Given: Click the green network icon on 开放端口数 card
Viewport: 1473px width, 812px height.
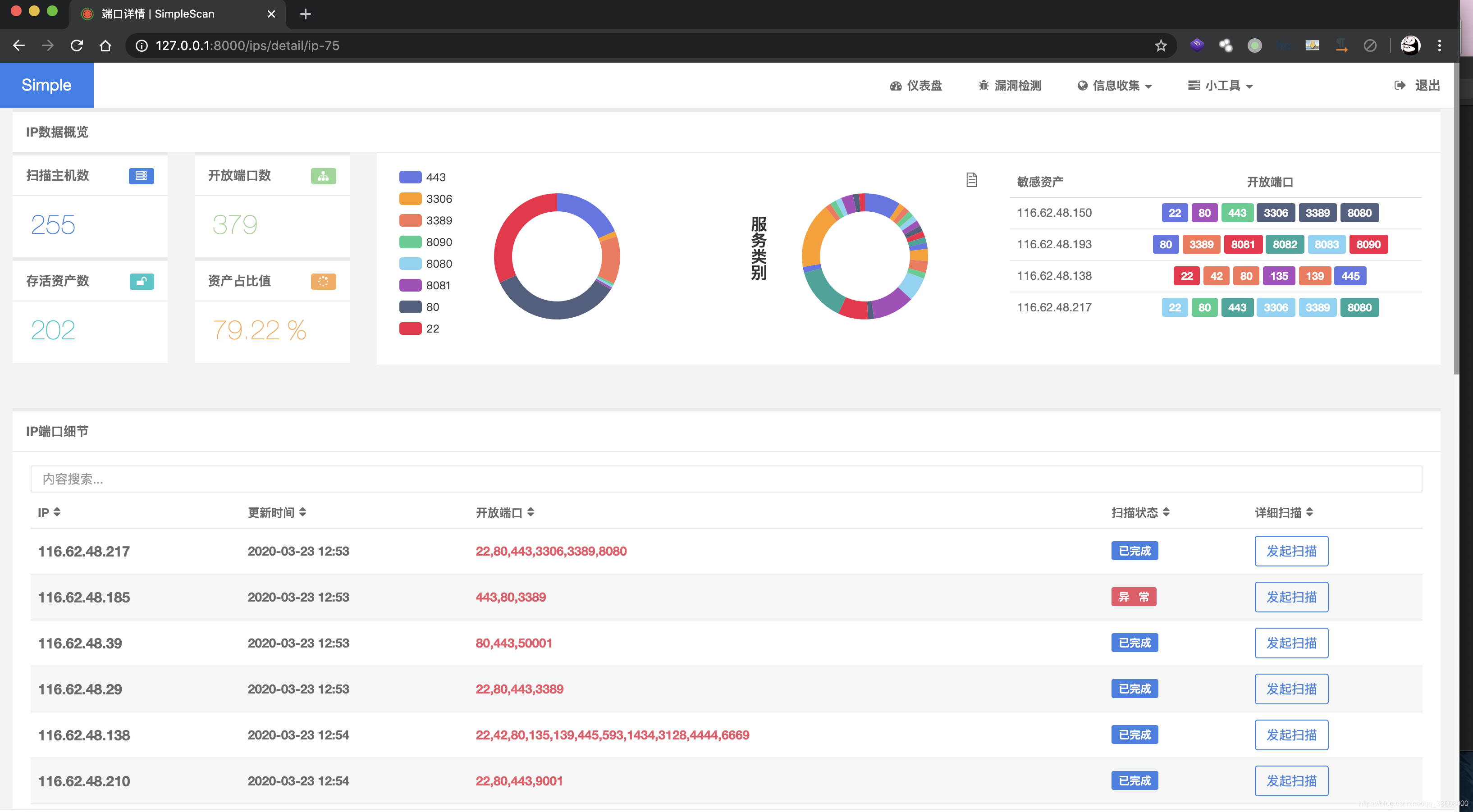Looking at the screenshot, I should coord(323,176).
